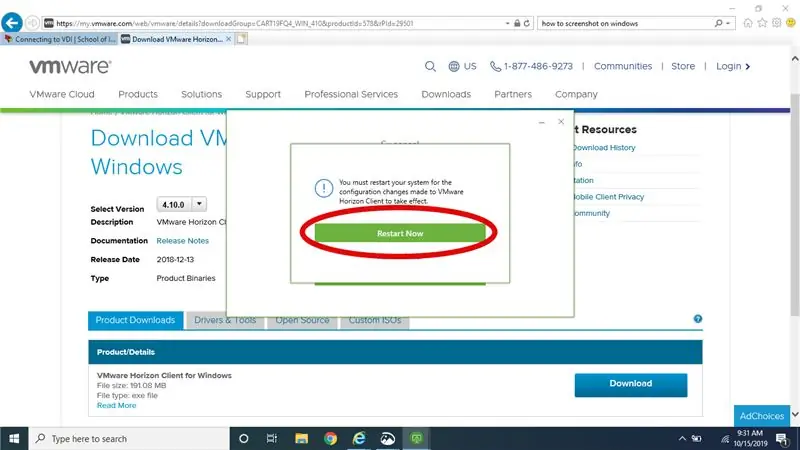Open VMware Cloud menu
800x450 pixels.
point(62,94)
